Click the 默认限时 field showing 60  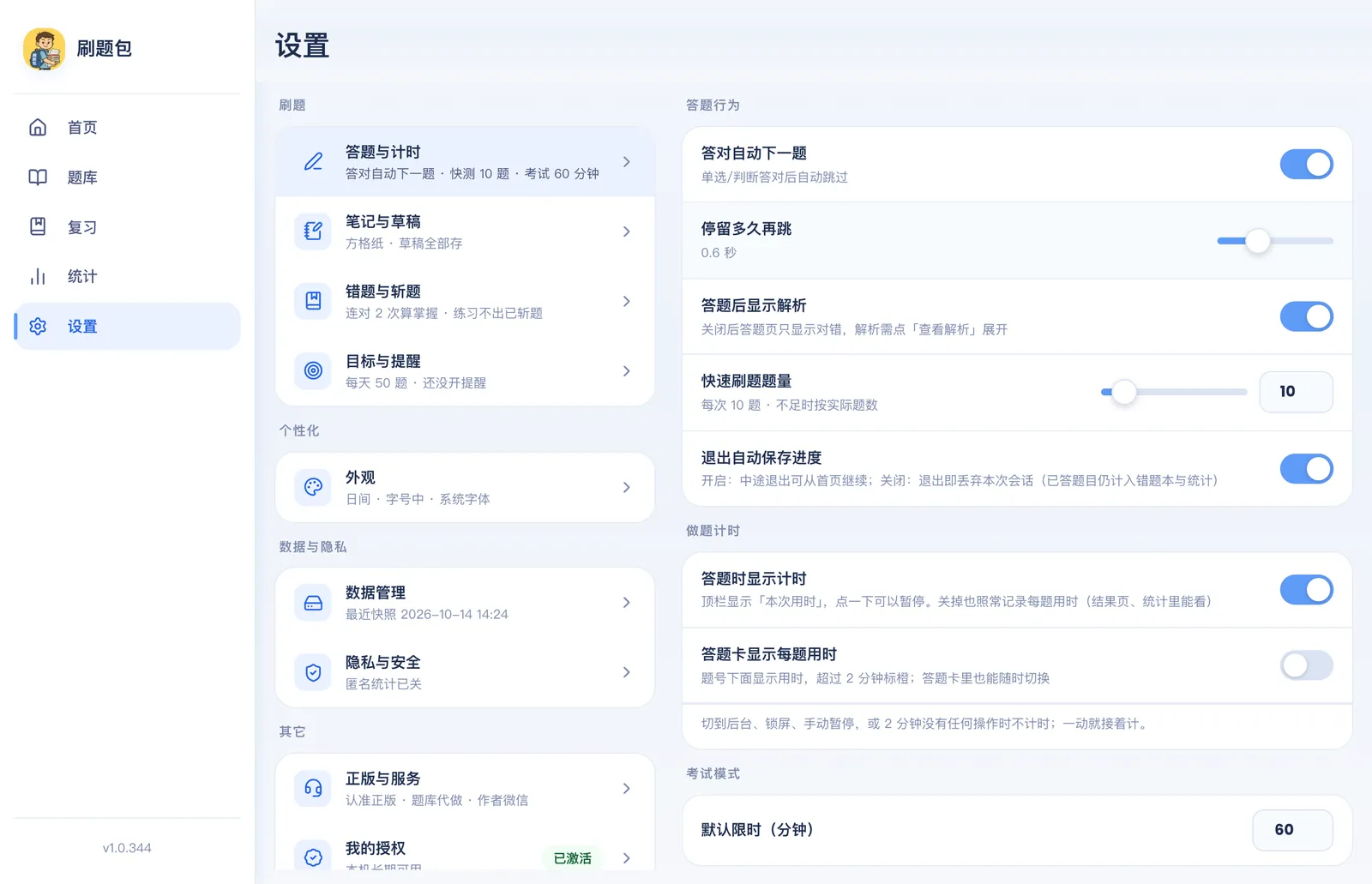tap(1292, 830)
